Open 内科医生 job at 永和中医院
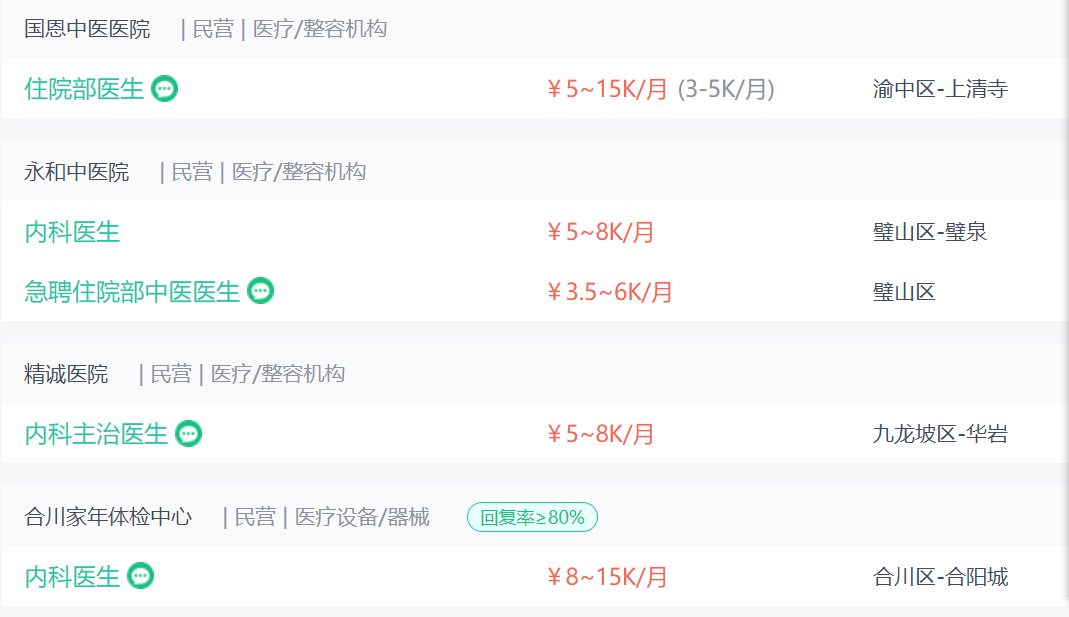Image resolution: width=1069 pixels, height=617 pixels. [72, 232]
